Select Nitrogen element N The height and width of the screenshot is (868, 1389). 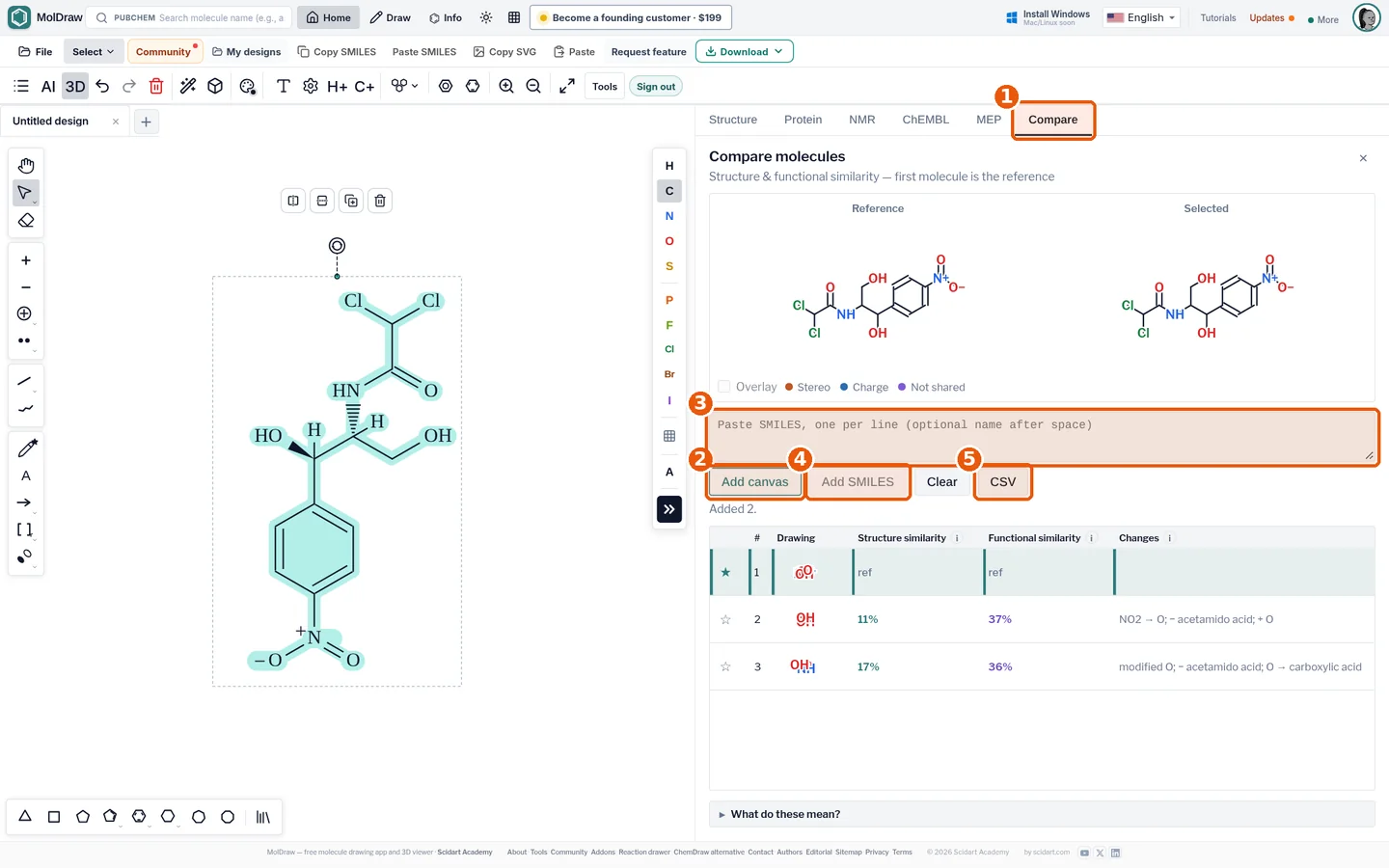pos(669,216)
